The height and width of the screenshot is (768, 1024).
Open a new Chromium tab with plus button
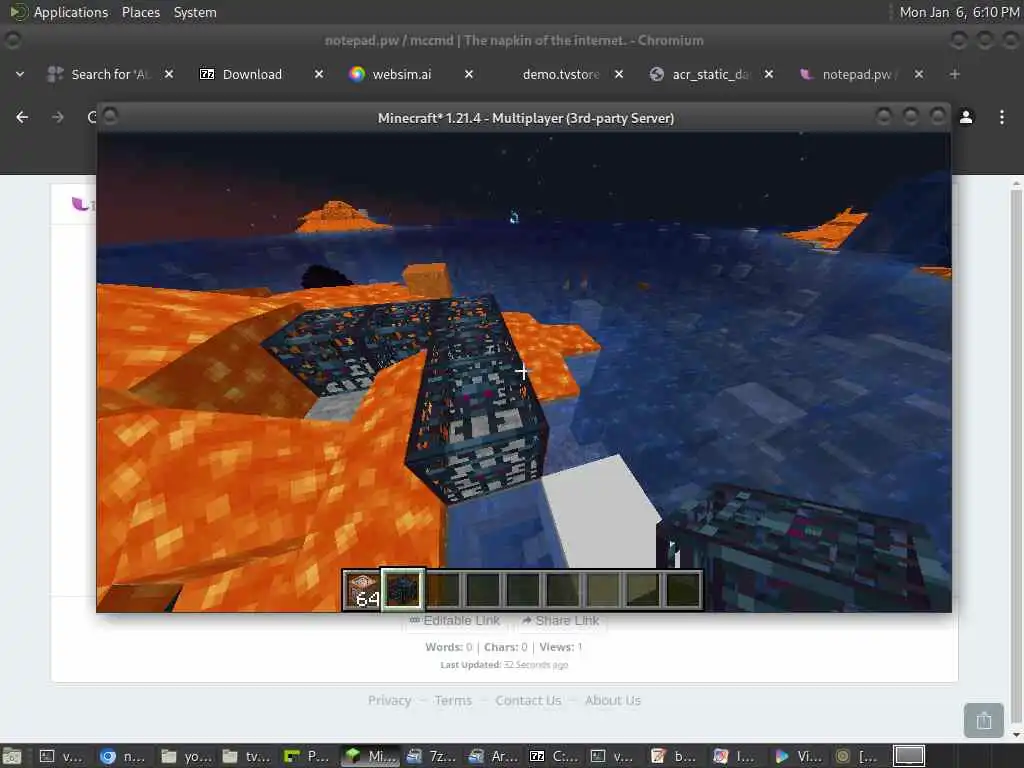[954, 74]
